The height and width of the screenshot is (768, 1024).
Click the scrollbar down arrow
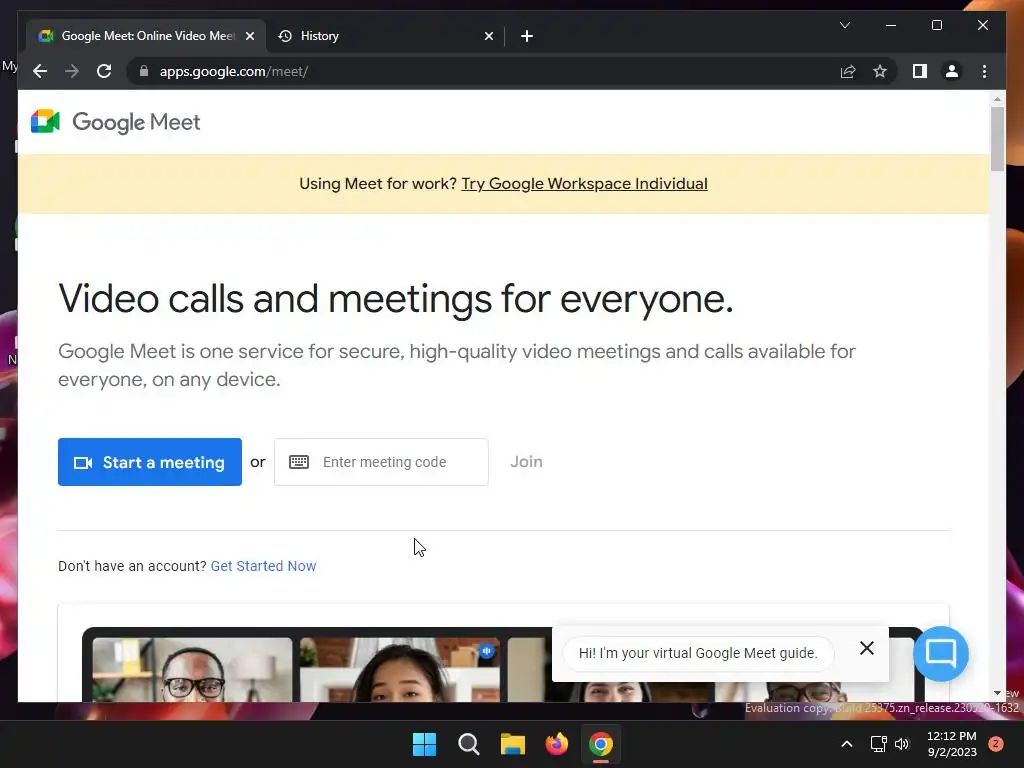coord(997,693)
